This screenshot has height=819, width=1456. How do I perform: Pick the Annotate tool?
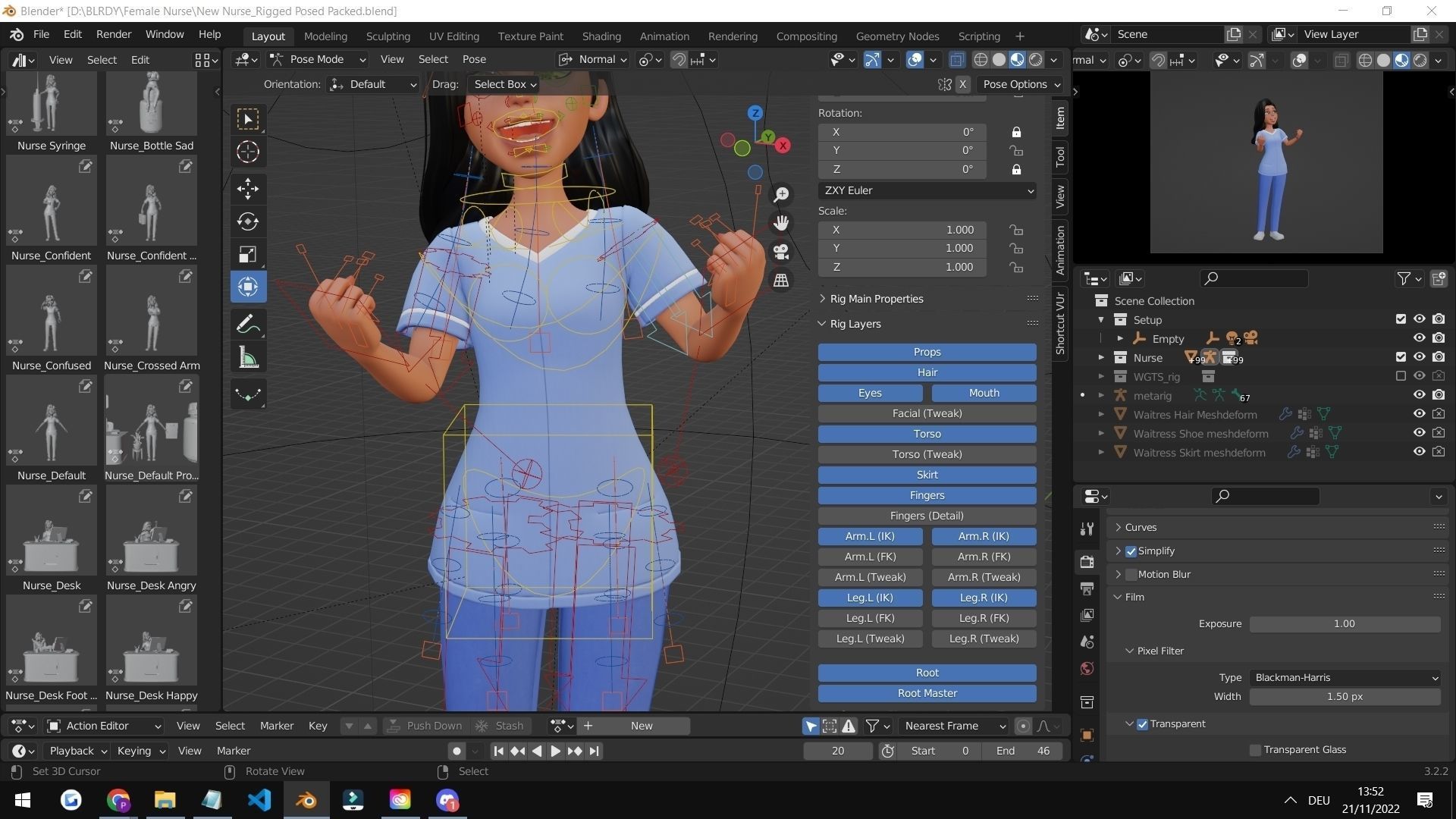pyautogui.click(x=248, y=325)
